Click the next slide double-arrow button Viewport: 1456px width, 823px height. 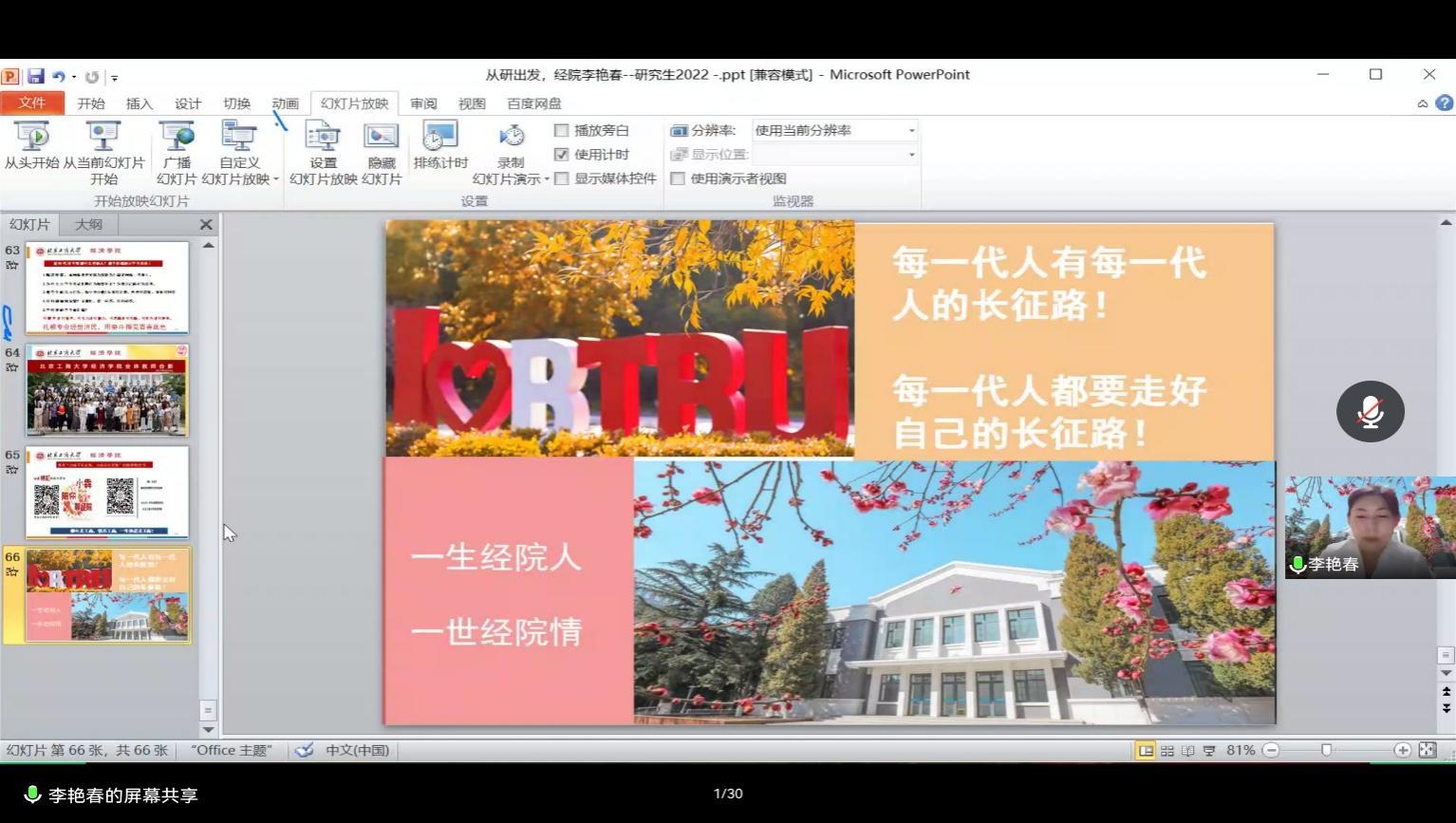1447,708
